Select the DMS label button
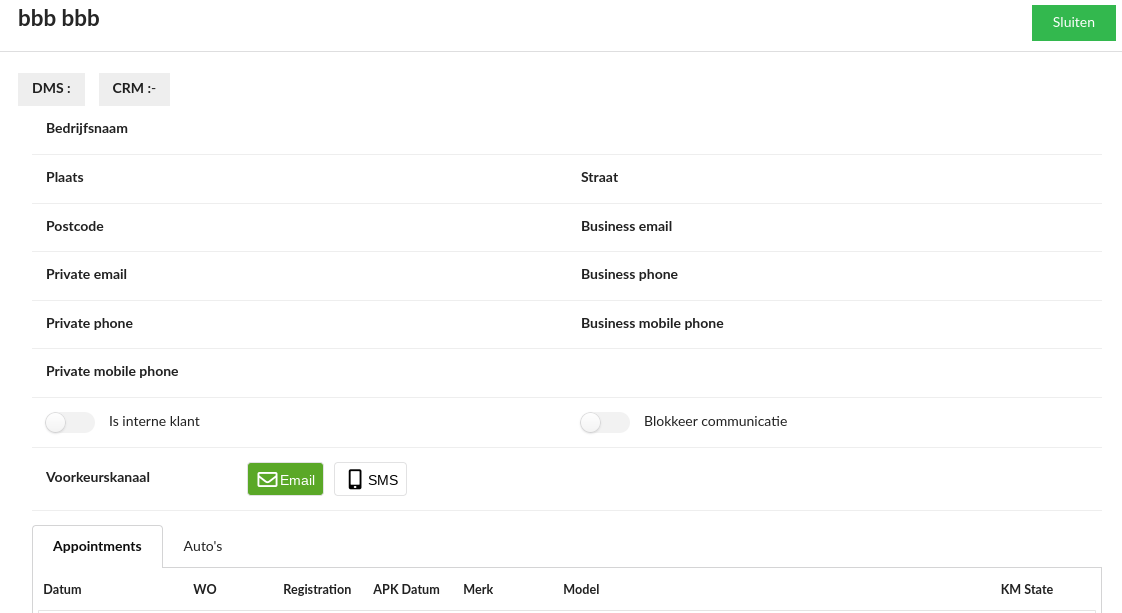 52,89
